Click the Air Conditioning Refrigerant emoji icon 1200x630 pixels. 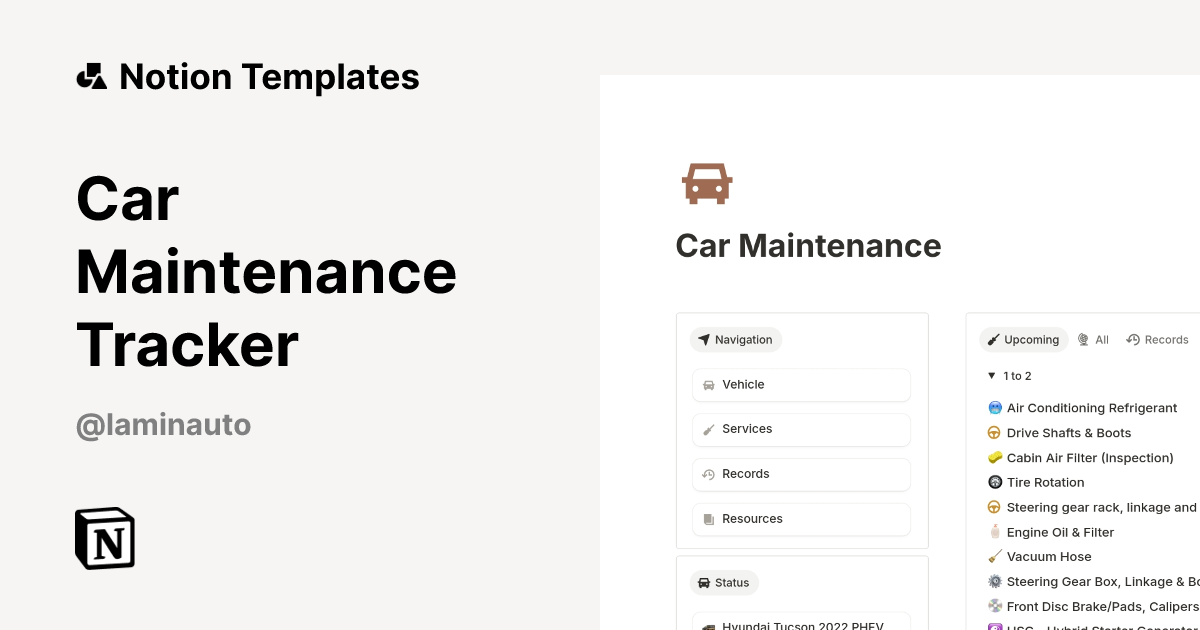click(x=994, y=408)
